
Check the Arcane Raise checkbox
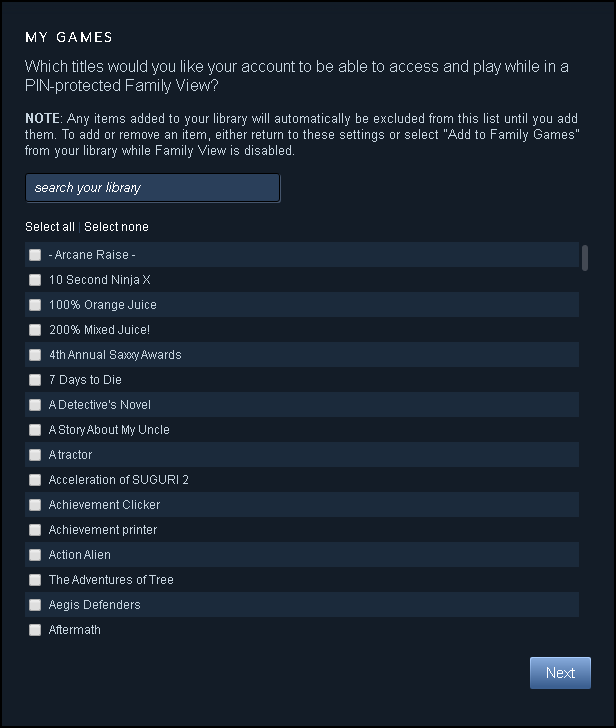[x=35, y=255]
